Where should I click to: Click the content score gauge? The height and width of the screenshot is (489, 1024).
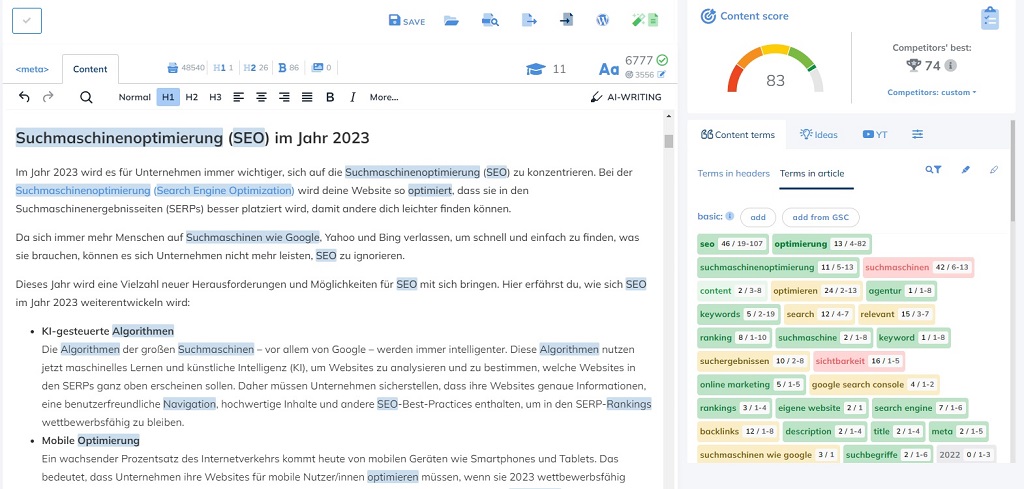tap(775, 69)
